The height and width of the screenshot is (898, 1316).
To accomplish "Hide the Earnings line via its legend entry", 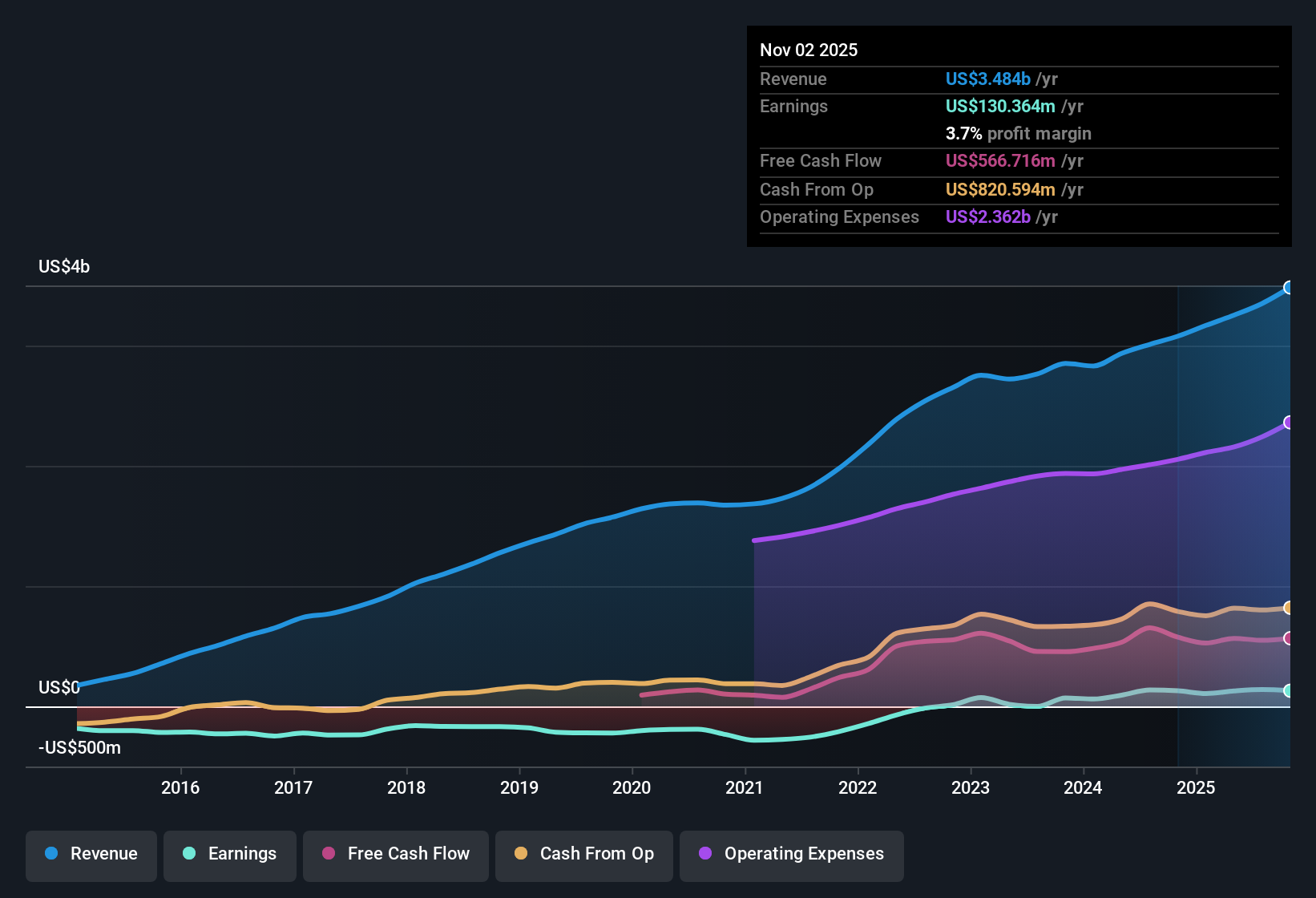I will pos(229,854).
